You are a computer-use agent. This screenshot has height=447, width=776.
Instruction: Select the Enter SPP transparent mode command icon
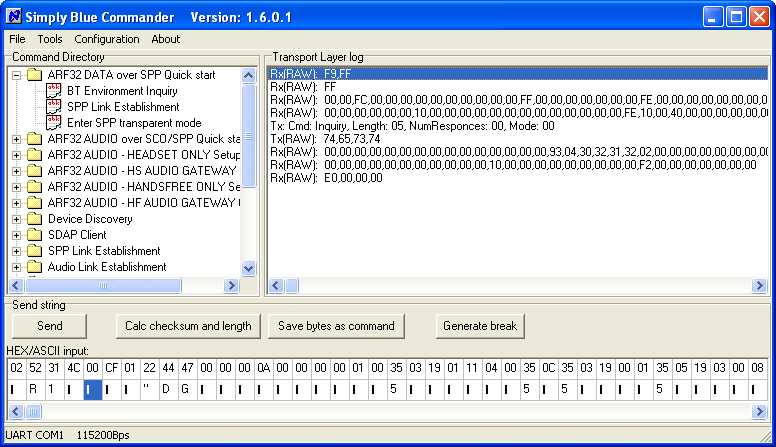(x=53, y=122)
